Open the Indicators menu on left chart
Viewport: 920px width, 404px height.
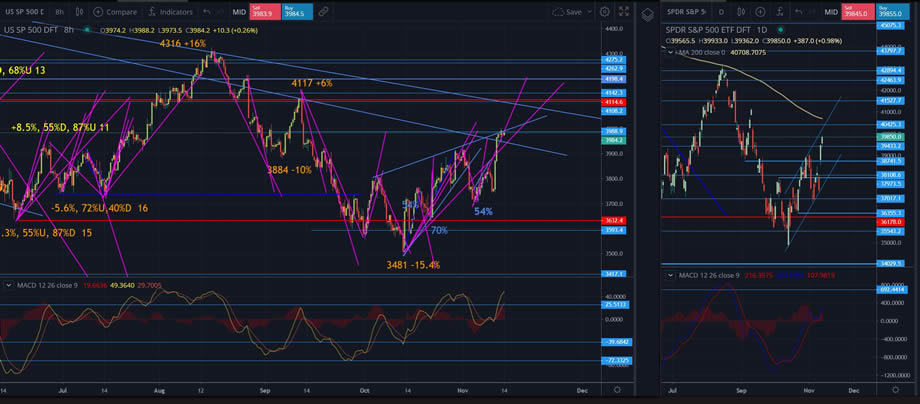pyautogui.click(x=172, y=12)
